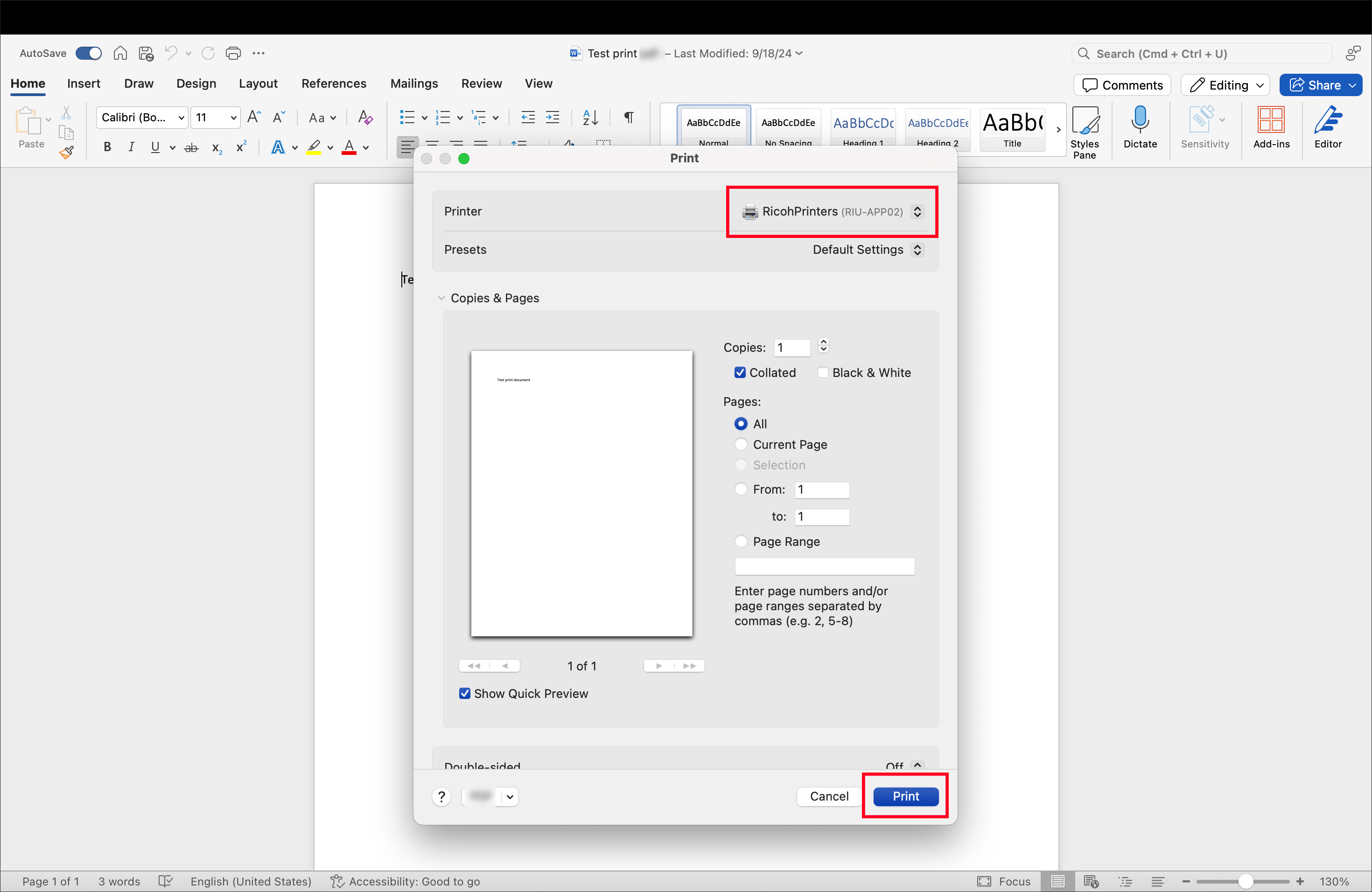
Task: Open the Styles Pane
Action: [x=1086, y=128]
